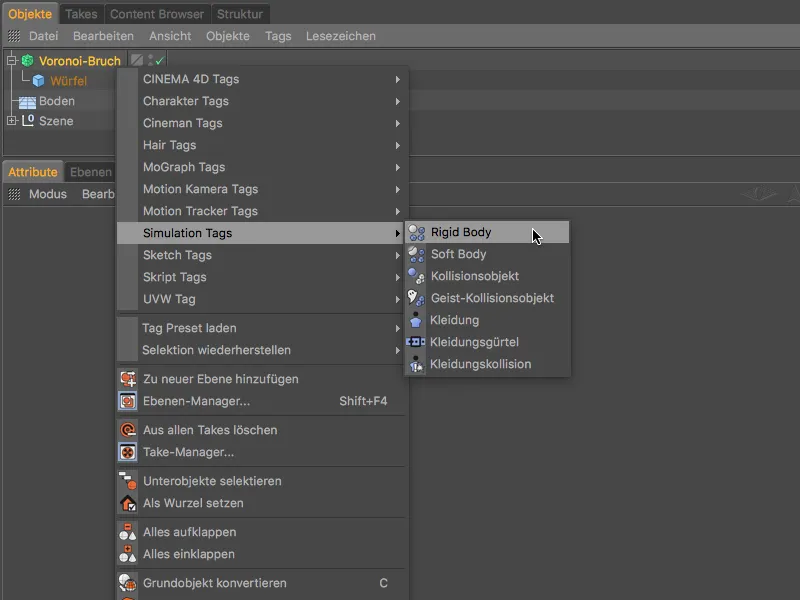
Task: Switch to the Struktur tab
Action: pos(240,14)
